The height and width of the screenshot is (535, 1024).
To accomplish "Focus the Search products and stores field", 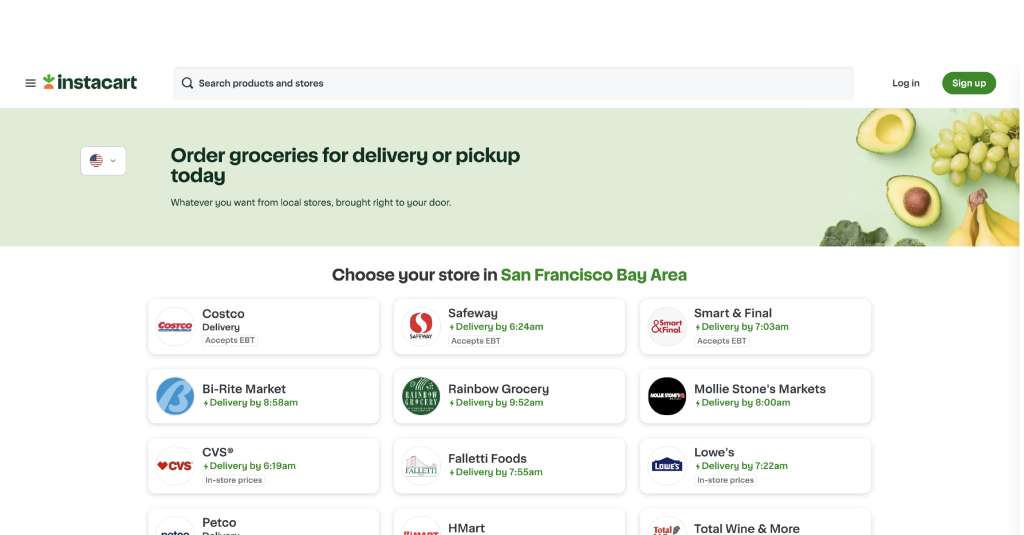I will [513, 83].
